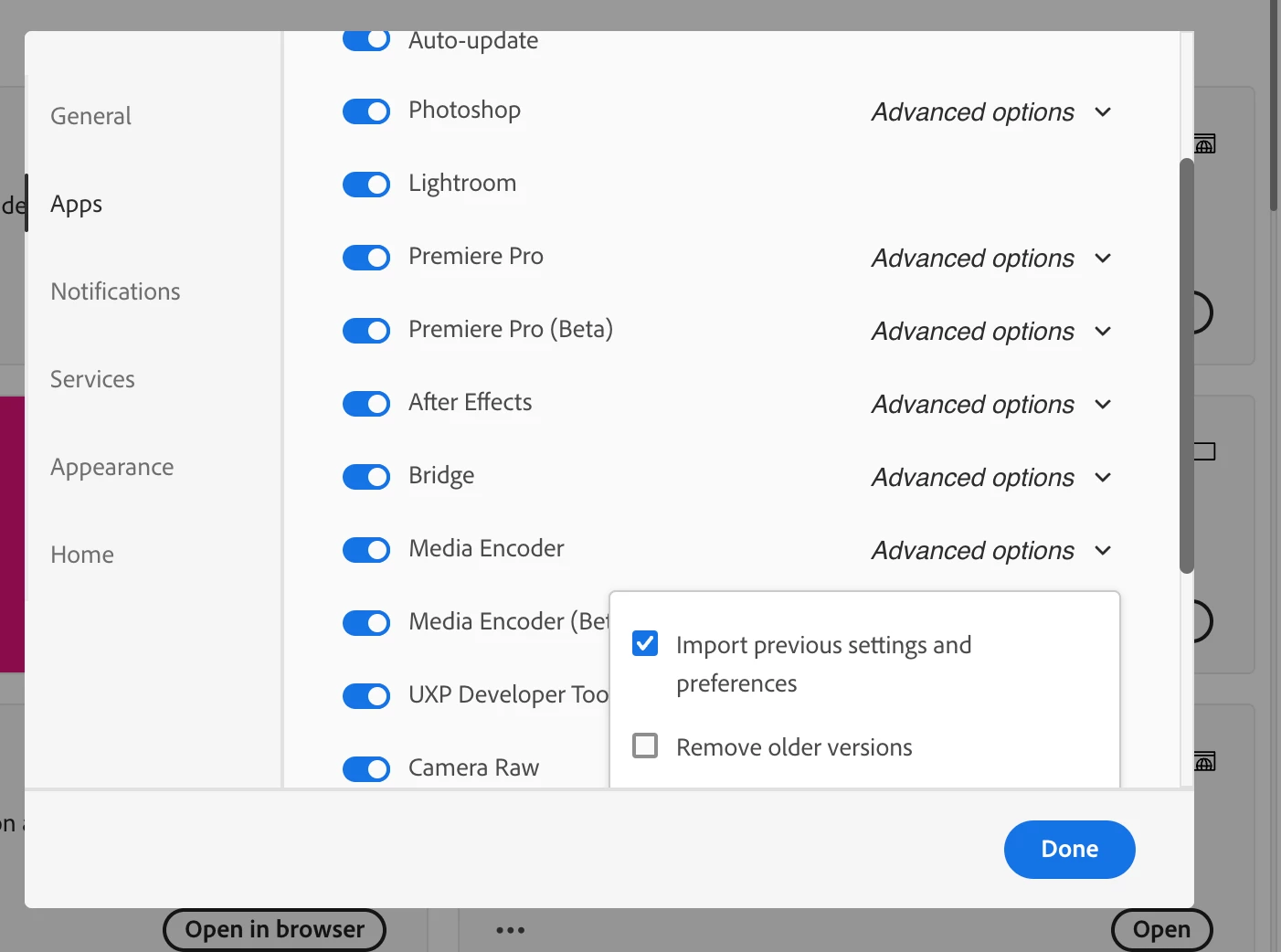Switch off After Effects auto-update
This screenshot has width=1281, height=952.
(x=366, y=404)
